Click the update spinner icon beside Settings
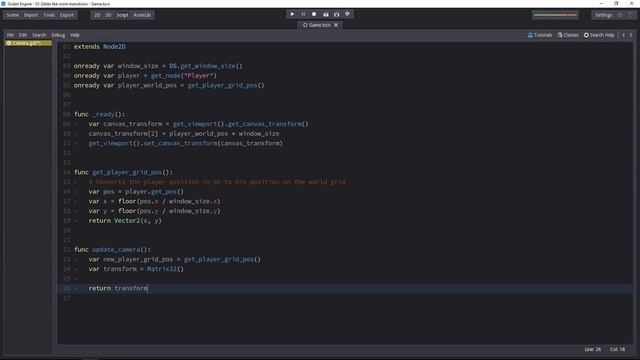The width and height of the screenshot is (640, 360). point(620,15)
